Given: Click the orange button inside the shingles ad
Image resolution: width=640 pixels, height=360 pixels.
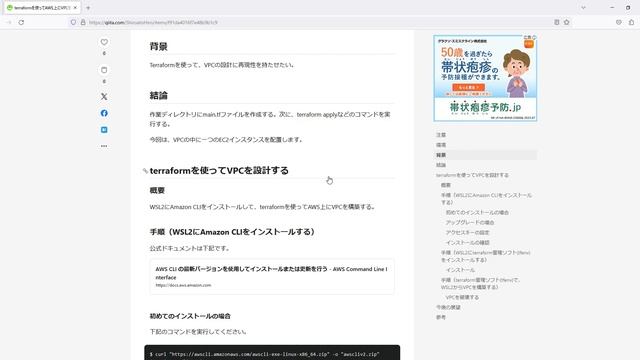Looking at the screenshot, I should point(468,87).
